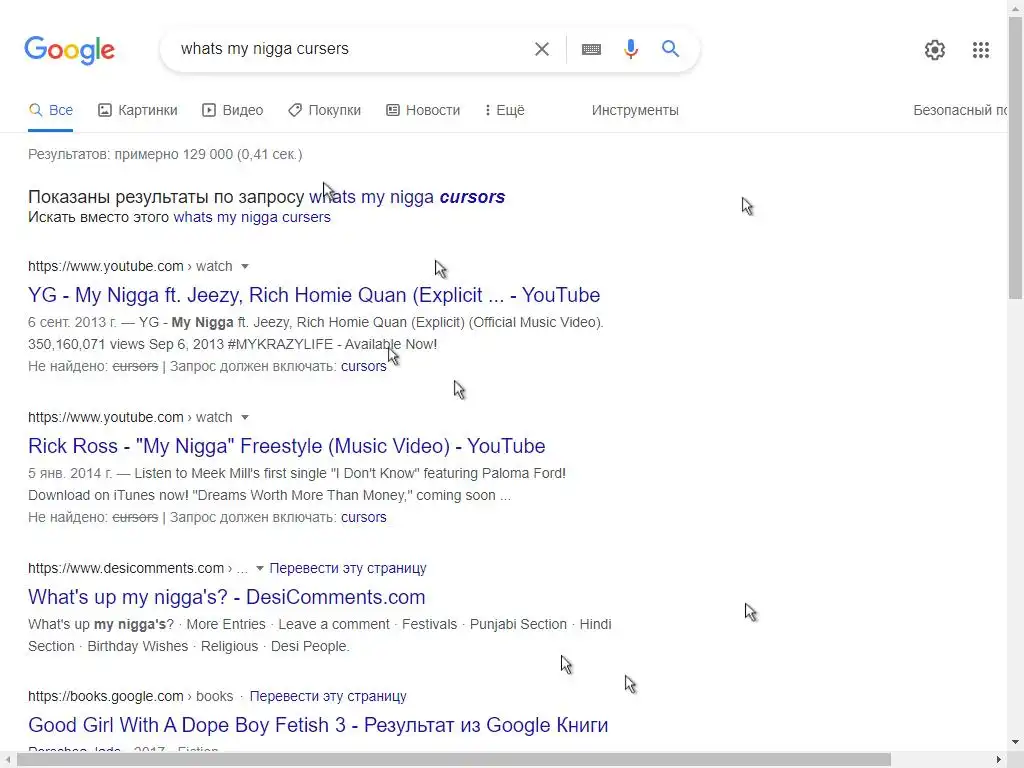
Task: Click the vertical scrollbar down arrow
Action: 1016,742
